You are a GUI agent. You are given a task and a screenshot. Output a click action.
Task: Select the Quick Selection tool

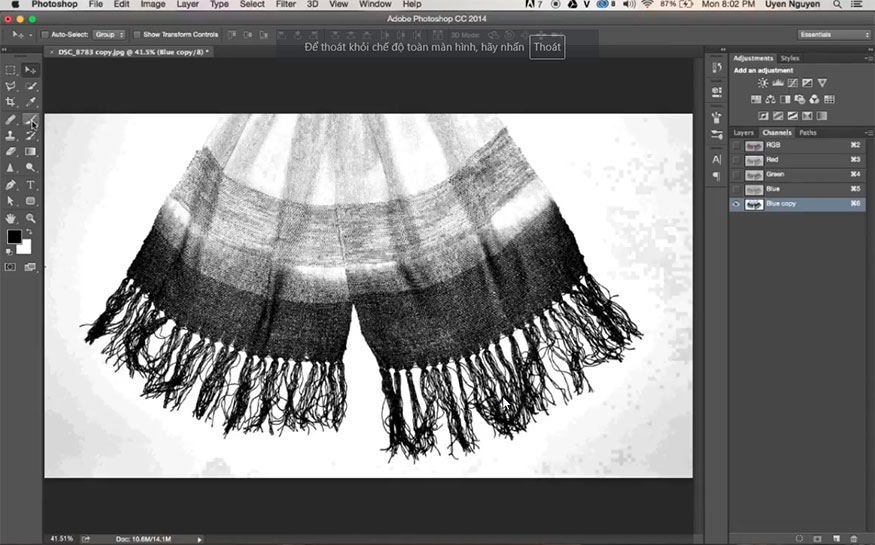point(30,86)
